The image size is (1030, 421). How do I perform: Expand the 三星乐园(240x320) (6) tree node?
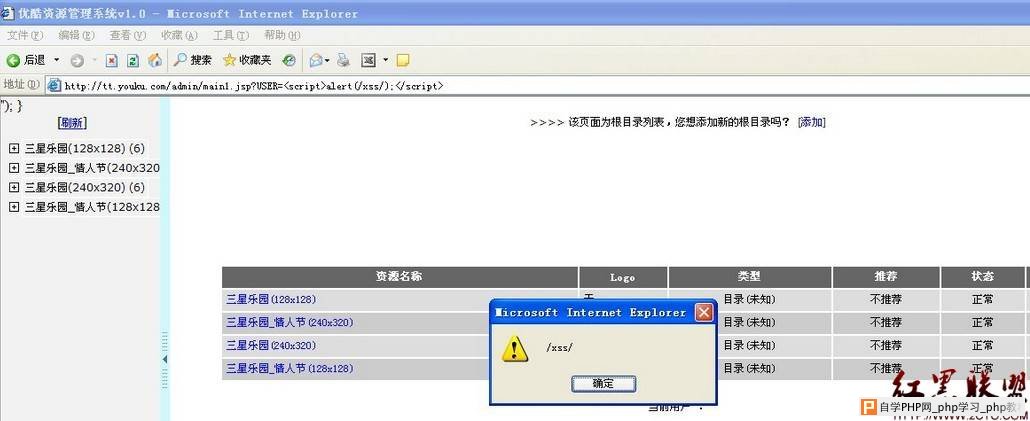coord(14,187)
